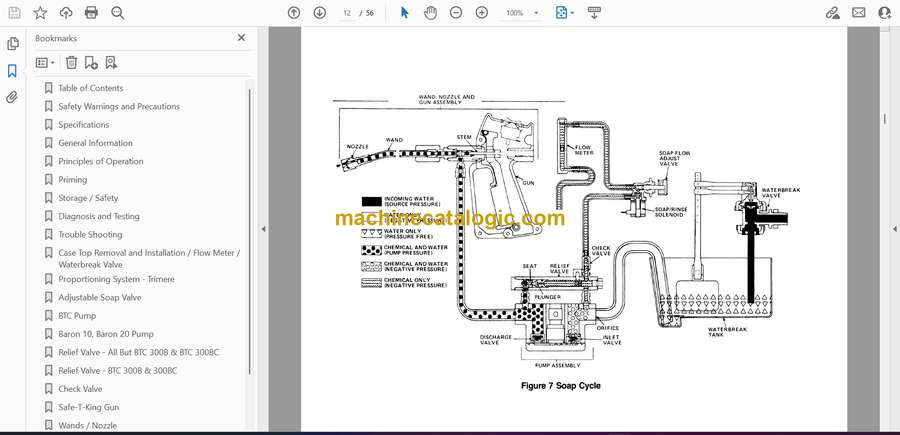Activate the Hand pan tool

(x=430, y=13)
